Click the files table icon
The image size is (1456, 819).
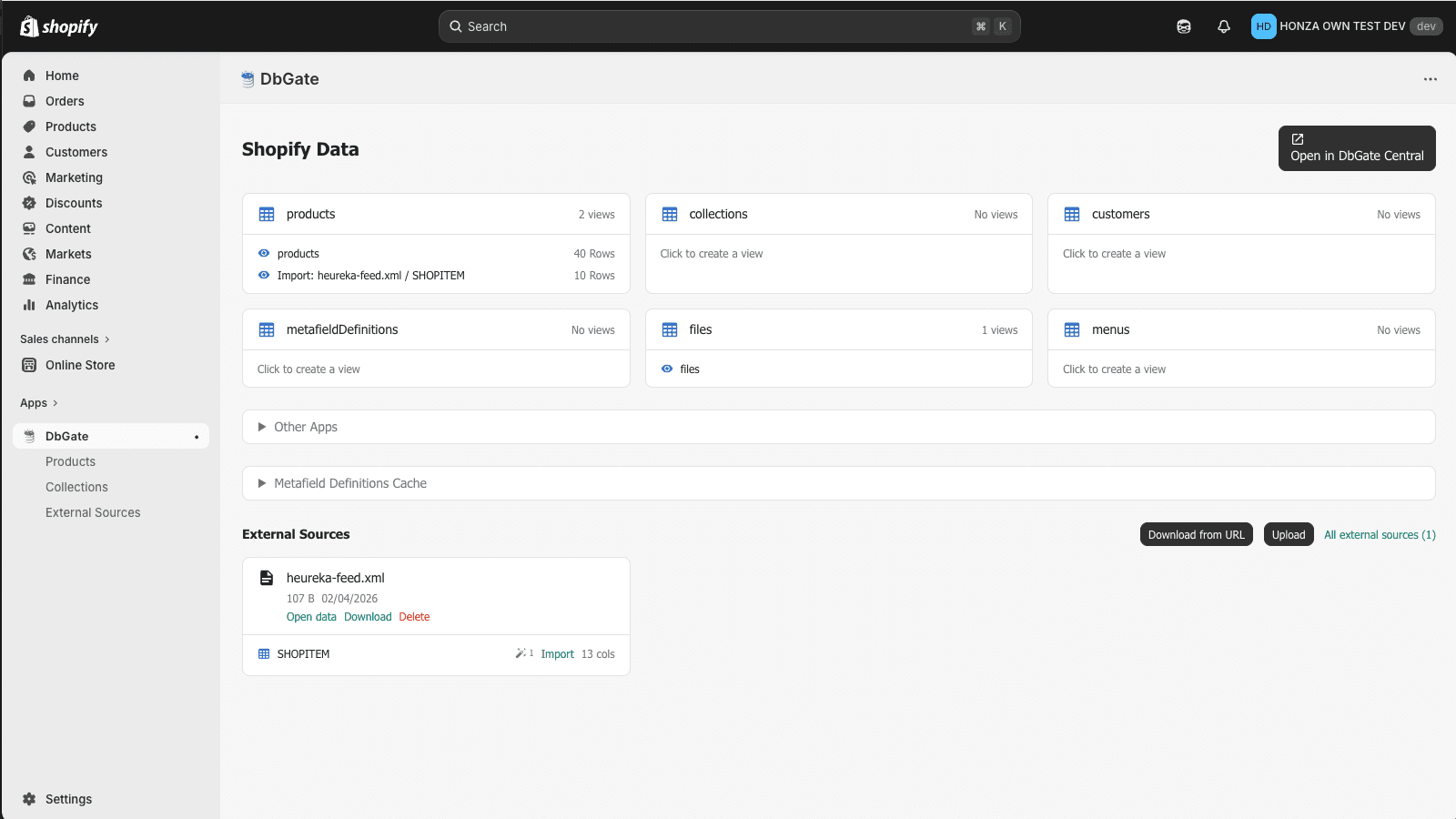pyautogui.click(x=670, y=329)
